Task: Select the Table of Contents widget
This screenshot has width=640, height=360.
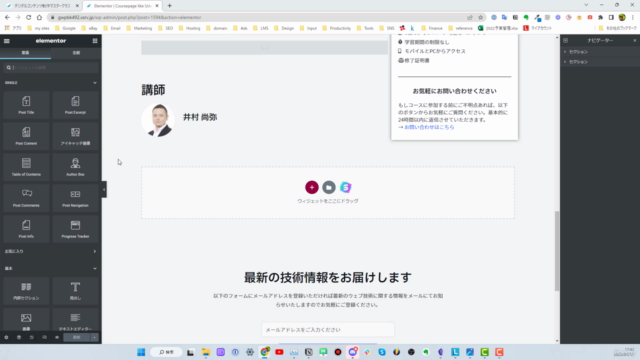Action: click(26, 167)
